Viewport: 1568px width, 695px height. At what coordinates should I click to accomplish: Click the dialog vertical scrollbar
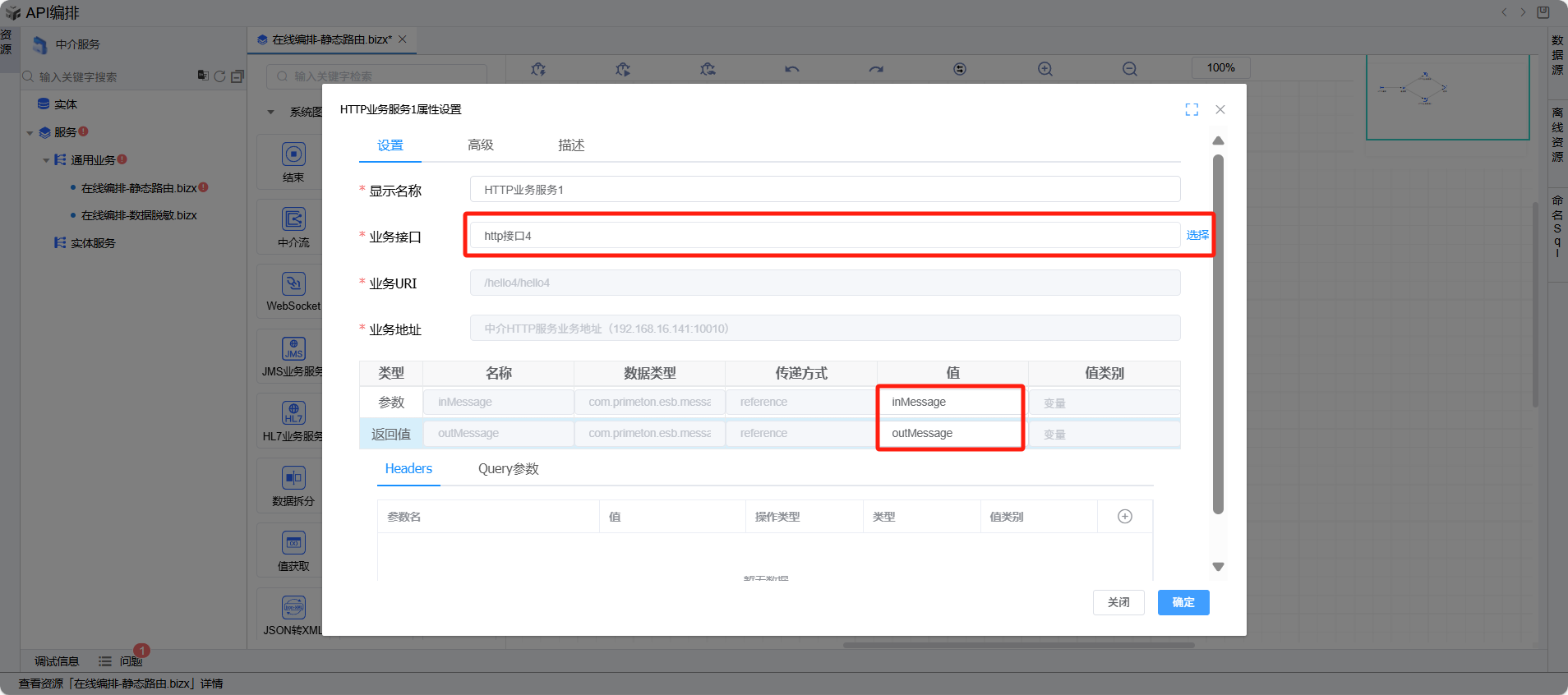[1218, 329]
